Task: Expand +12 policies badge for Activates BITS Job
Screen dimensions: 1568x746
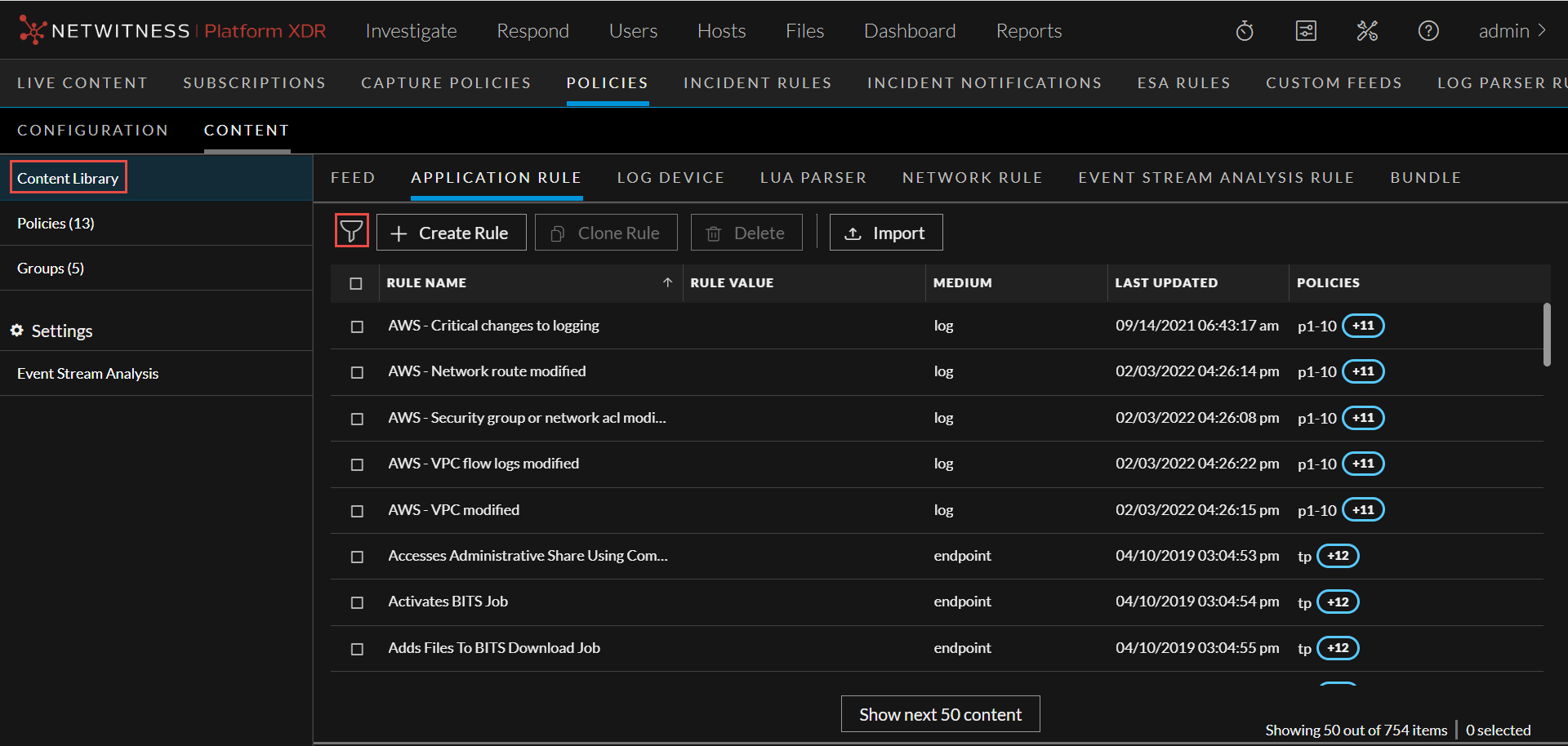Action: point(1338,602)
